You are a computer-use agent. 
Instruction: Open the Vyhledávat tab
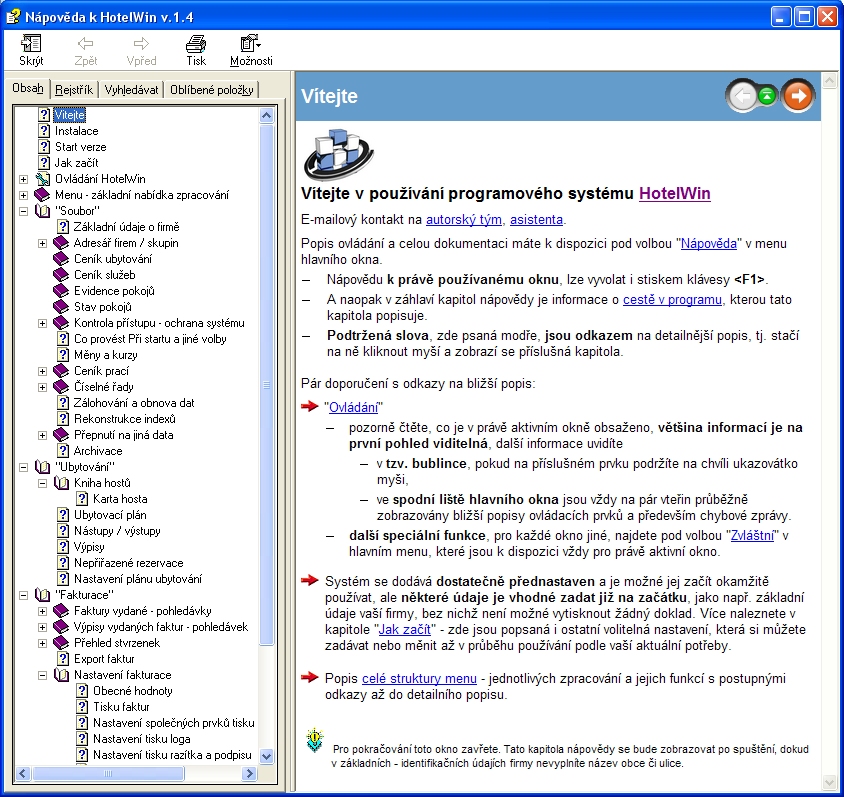click(x=131, y=89)
